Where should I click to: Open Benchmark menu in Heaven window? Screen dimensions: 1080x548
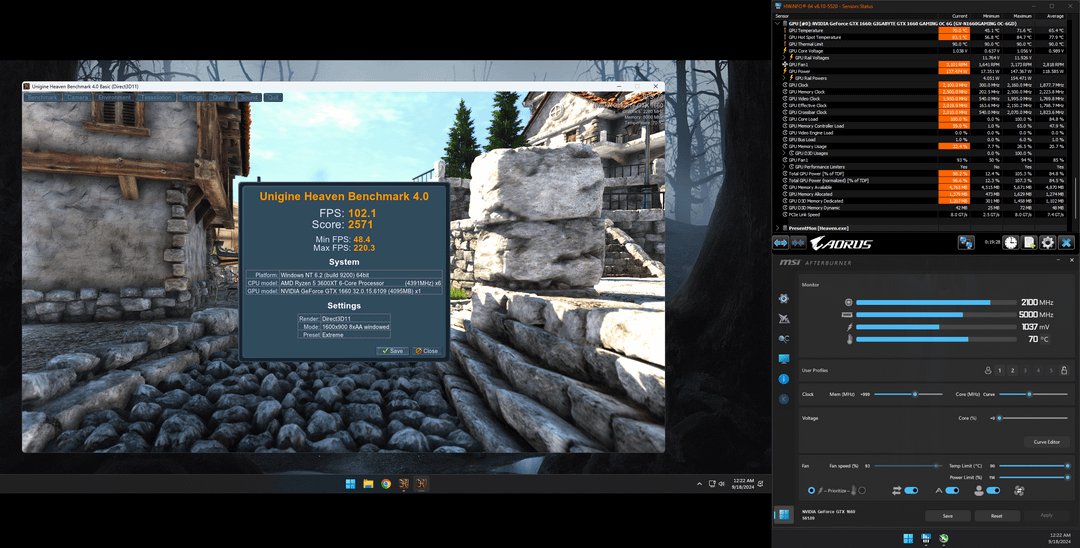[43, 97]
